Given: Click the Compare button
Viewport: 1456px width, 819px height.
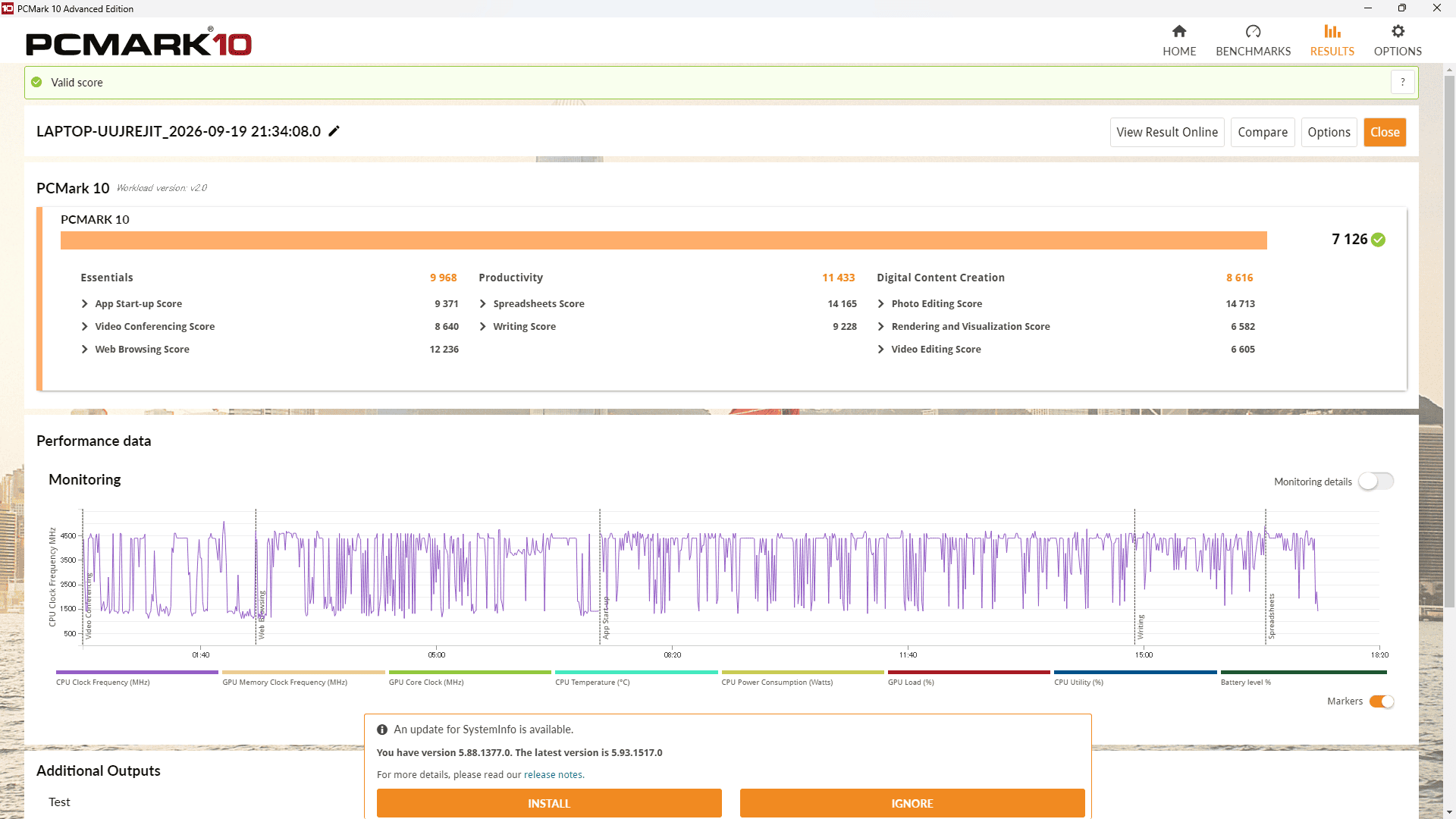Looking at the screenshot, I should coord(1263,132).
